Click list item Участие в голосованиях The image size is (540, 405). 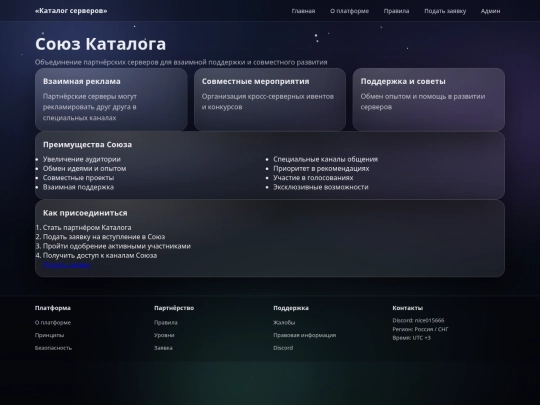point(313,178)
